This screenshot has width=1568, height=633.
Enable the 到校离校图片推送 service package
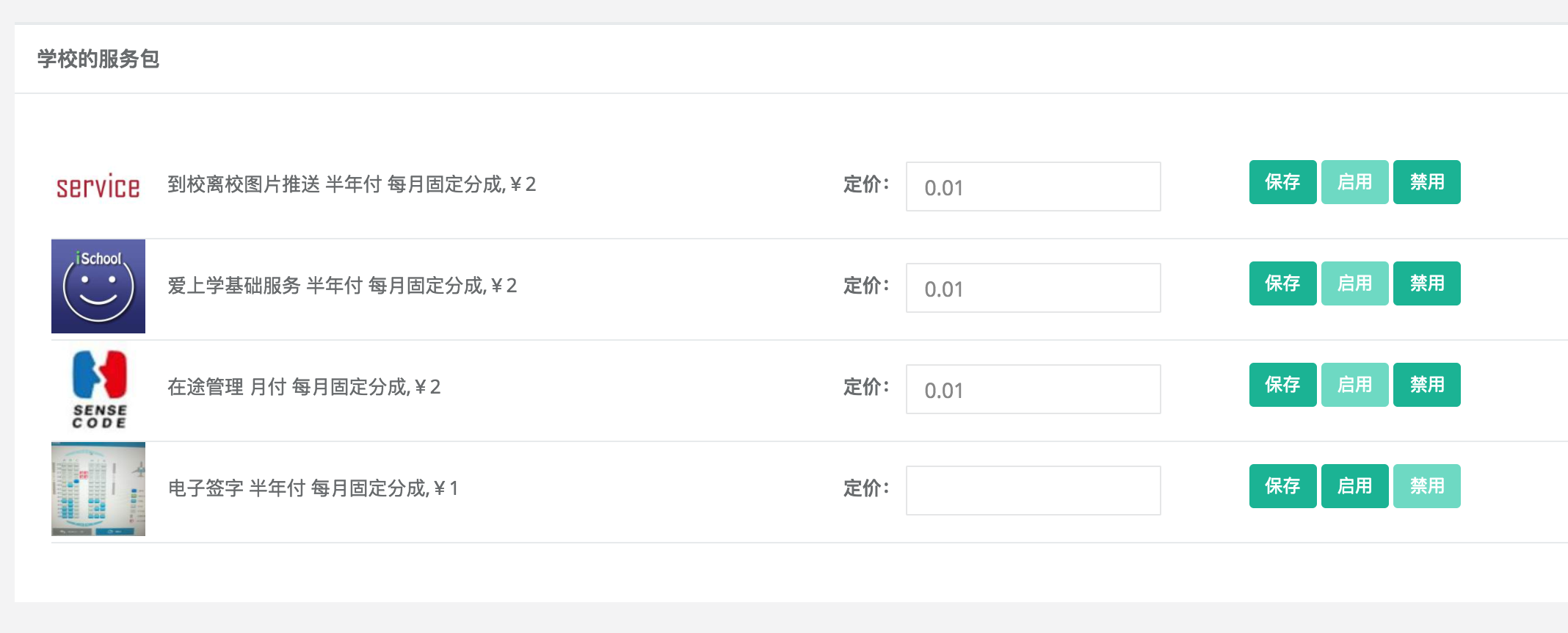pyautogui.click(x=1354, y=182)
